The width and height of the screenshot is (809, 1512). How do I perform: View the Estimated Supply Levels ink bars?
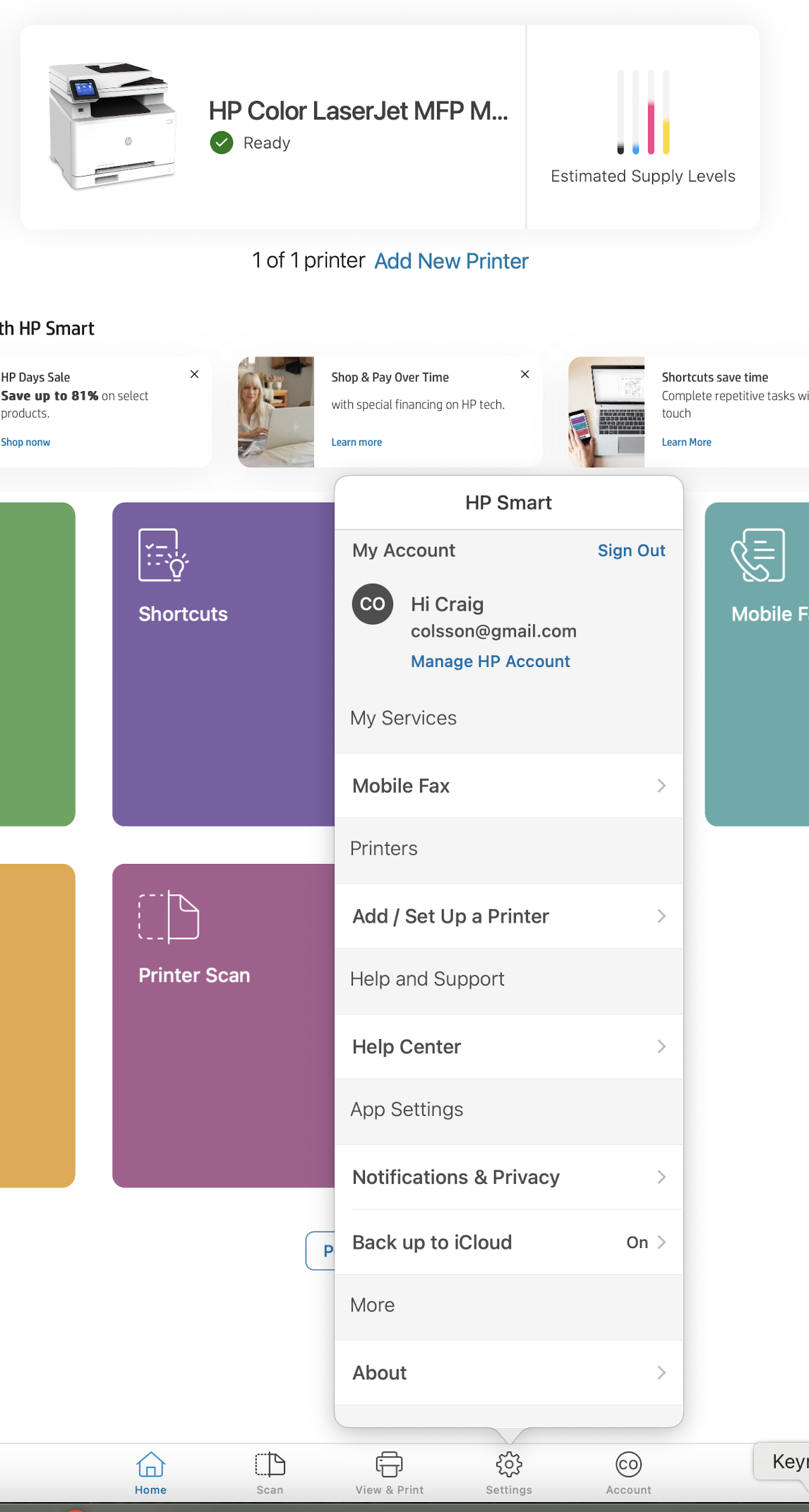coord(642,112)
